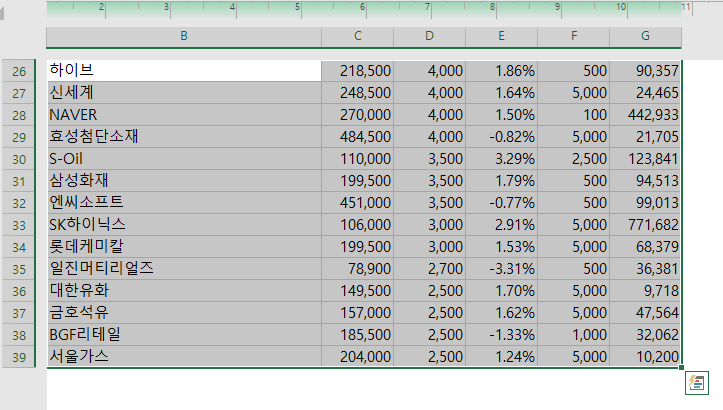This screenshot has width=723, height=410.
Task: Select row 34 header
Action: [x=18, y=247]
